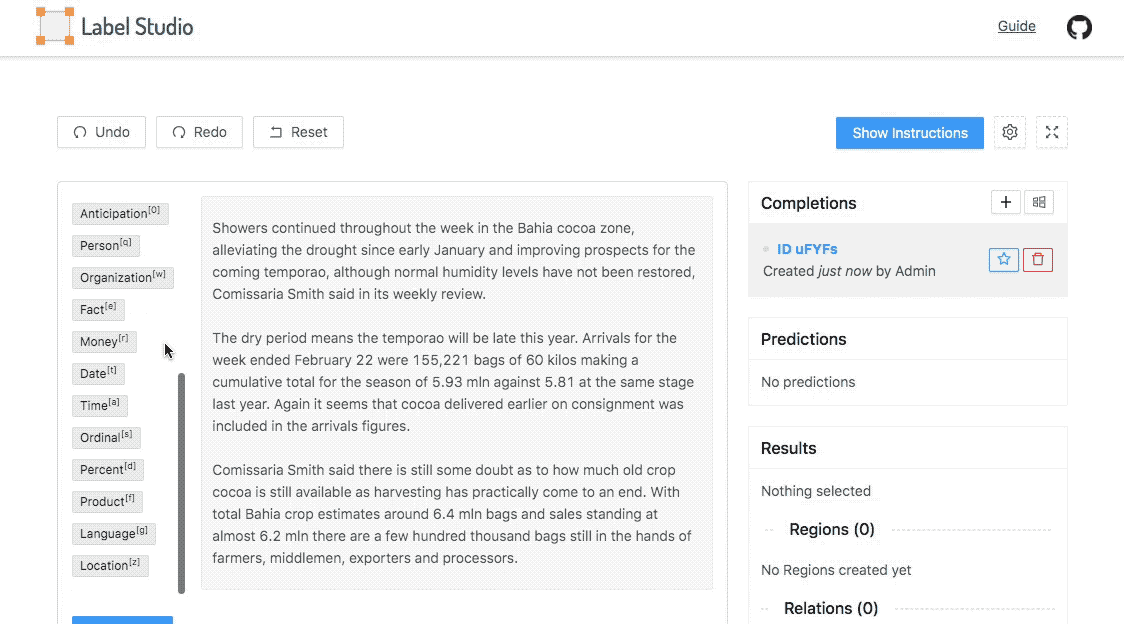Viewport: 1124px width, 624px height.
Task: Toggle fullscreen mode icon
Action: point(1052,133)
